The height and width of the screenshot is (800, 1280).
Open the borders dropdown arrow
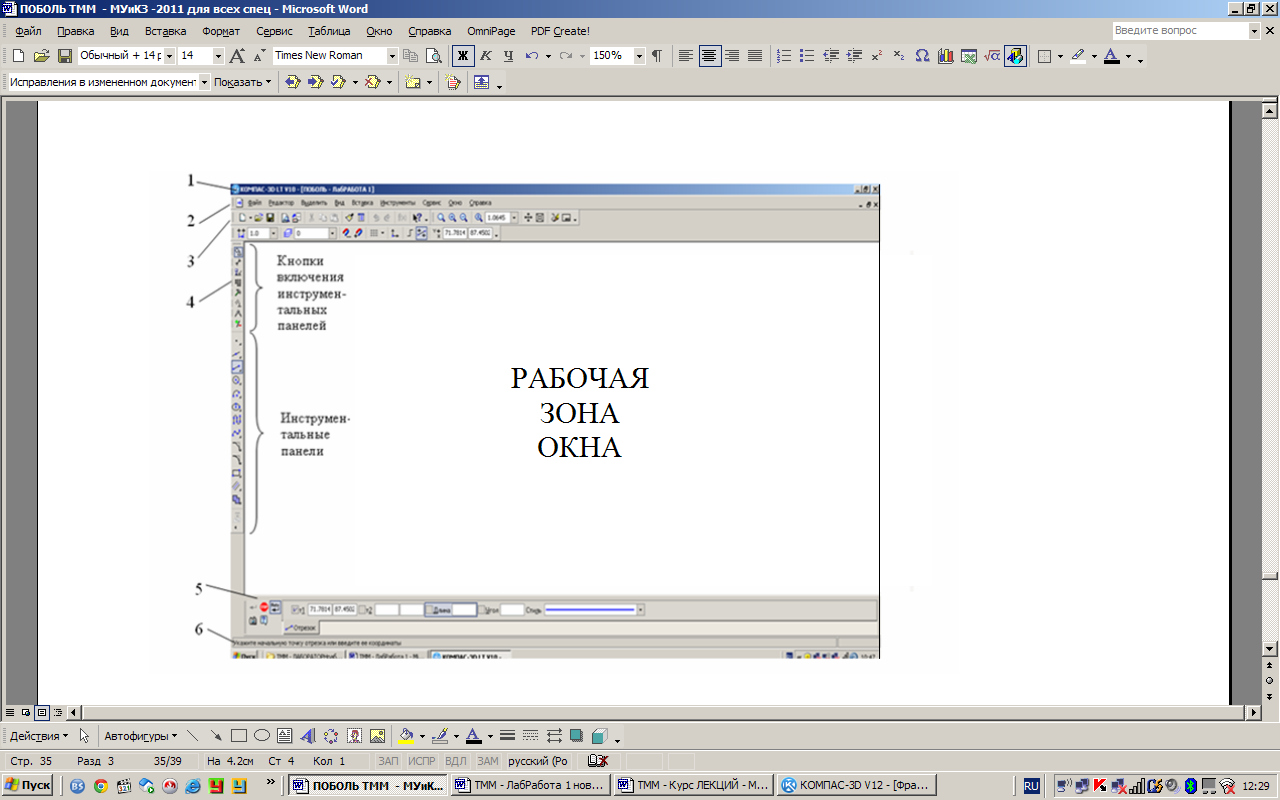tap(1060, 56)
